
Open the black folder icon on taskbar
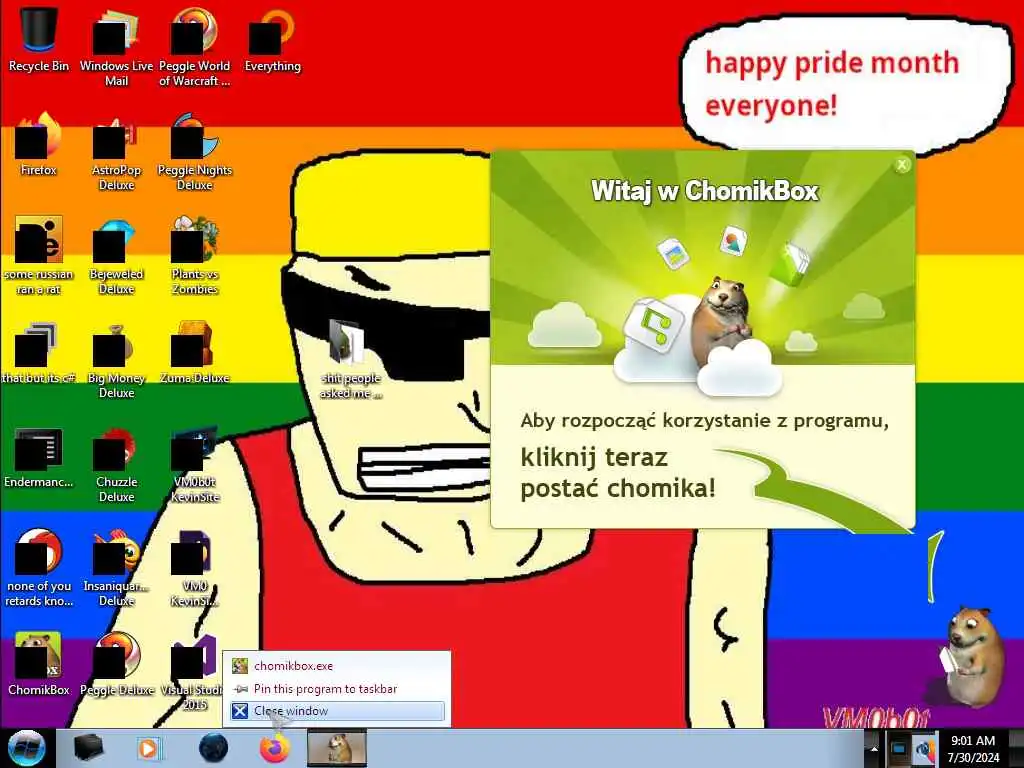coord(88,748)
